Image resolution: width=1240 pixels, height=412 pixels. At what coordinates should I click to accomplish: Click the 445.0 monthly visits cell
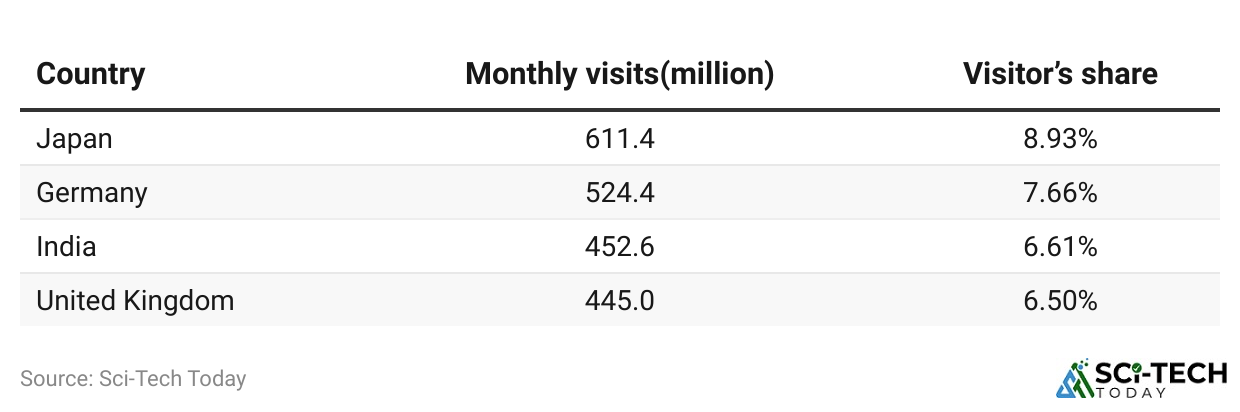coord(620,300)
